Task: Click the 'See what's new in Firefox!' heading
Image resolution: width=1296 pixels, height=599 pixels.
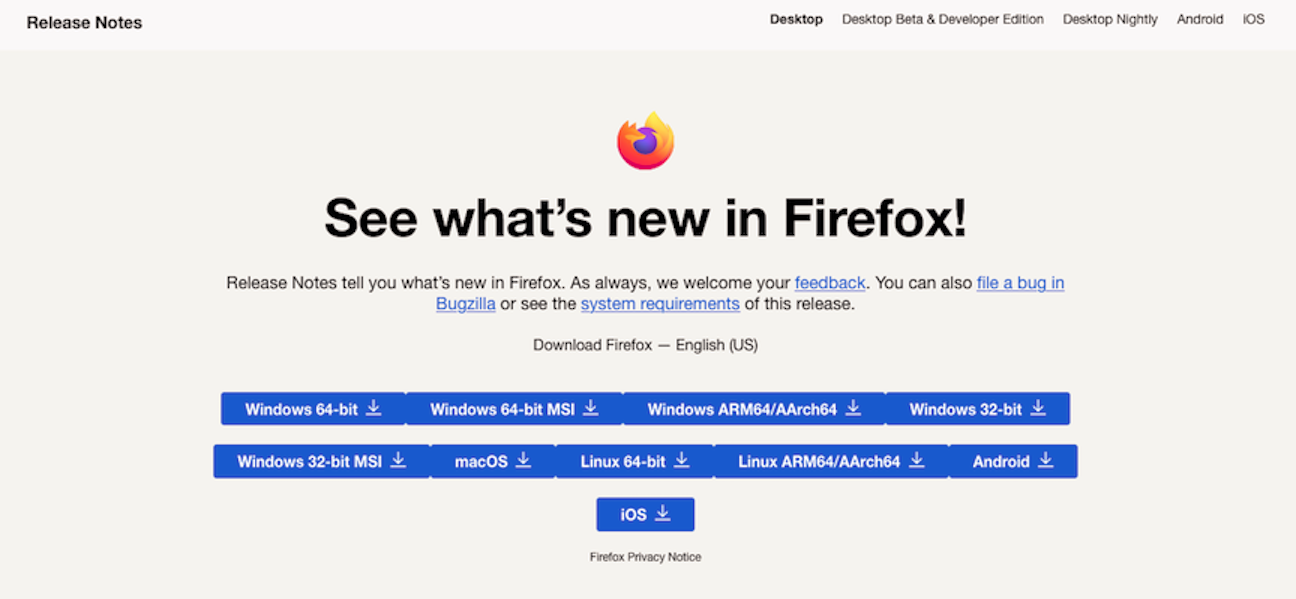Action: (646, 217)
